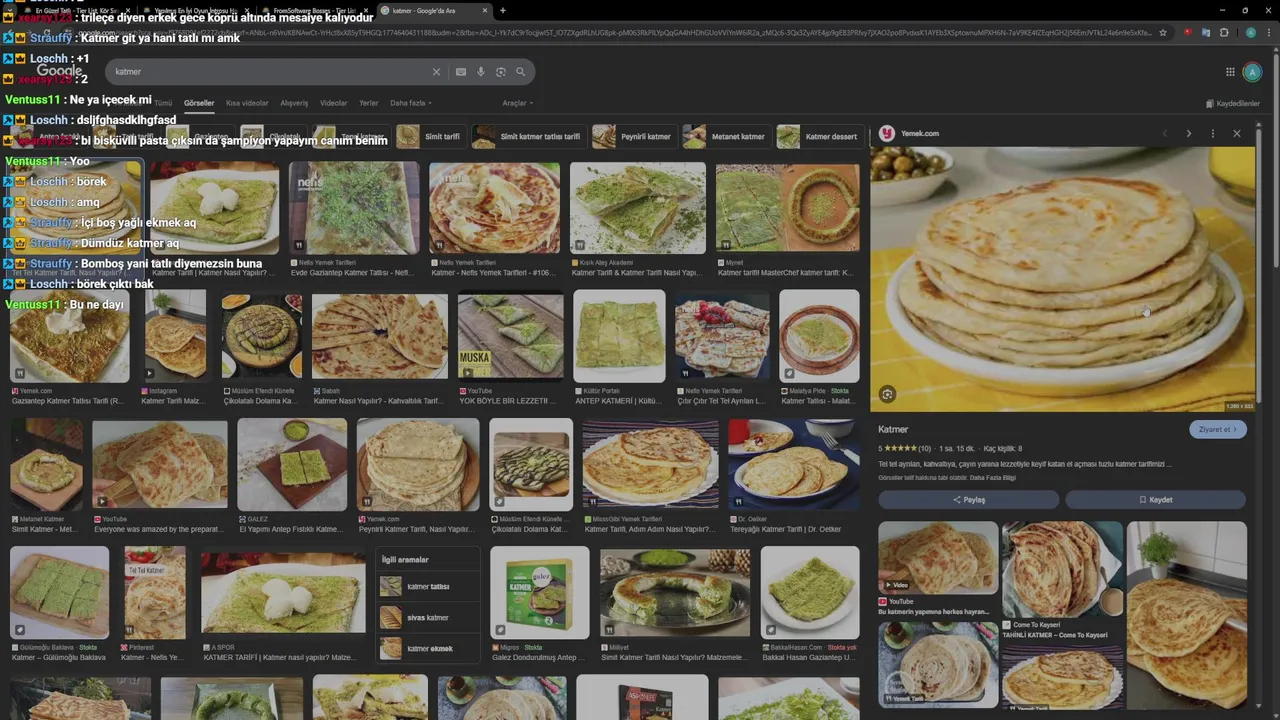The height and width of the screenshot is (720, 1280).
Task: Select the Simit tarifi suggestion chip
Action: click(x=430, y=137)
